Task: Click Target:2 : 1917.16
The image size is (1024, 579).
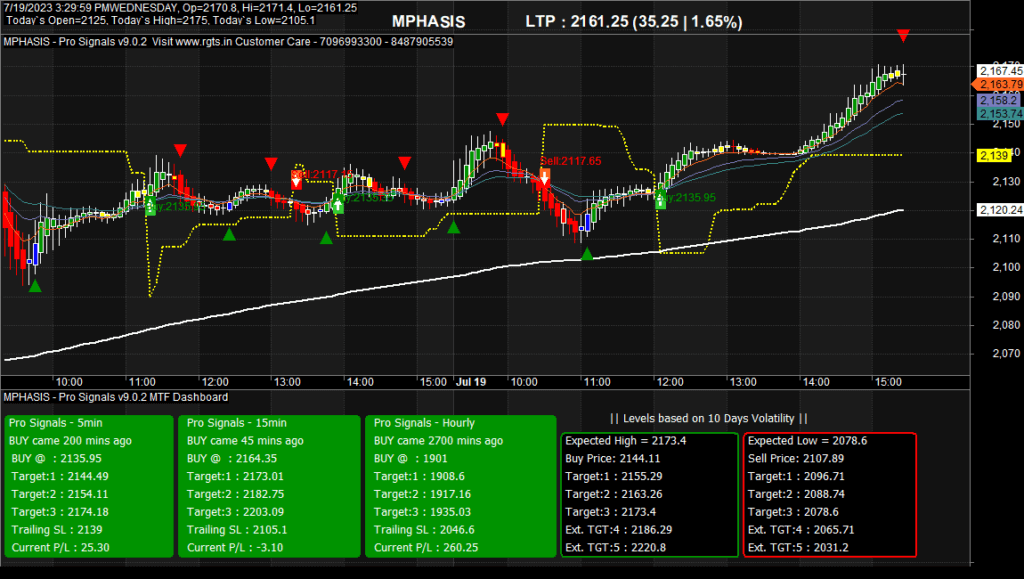Action: click(422, 494)
